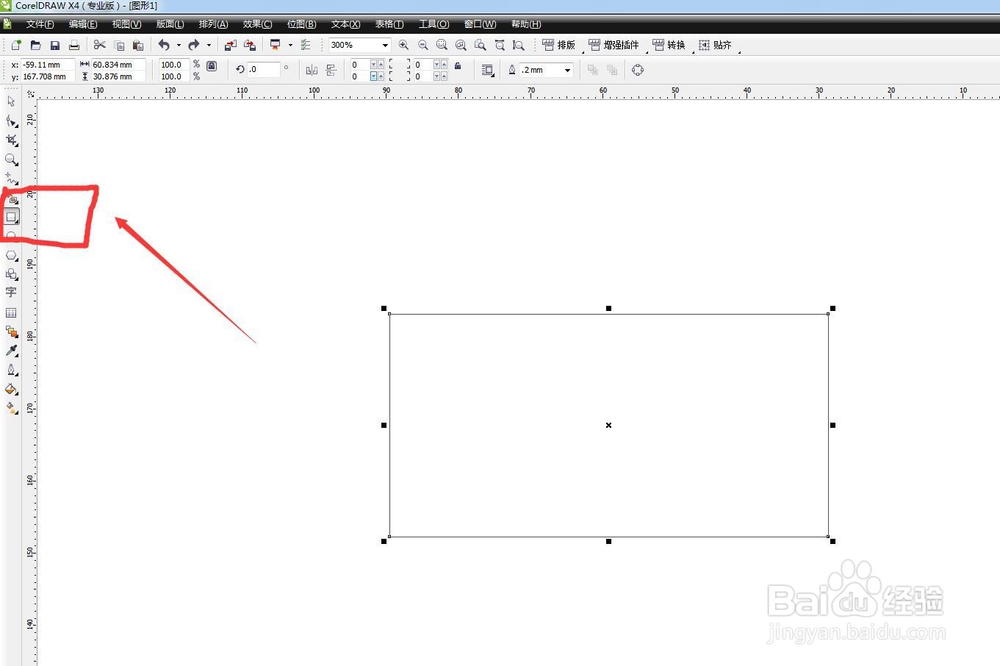Click the 转换 toolbar button

tap(669, 45)
